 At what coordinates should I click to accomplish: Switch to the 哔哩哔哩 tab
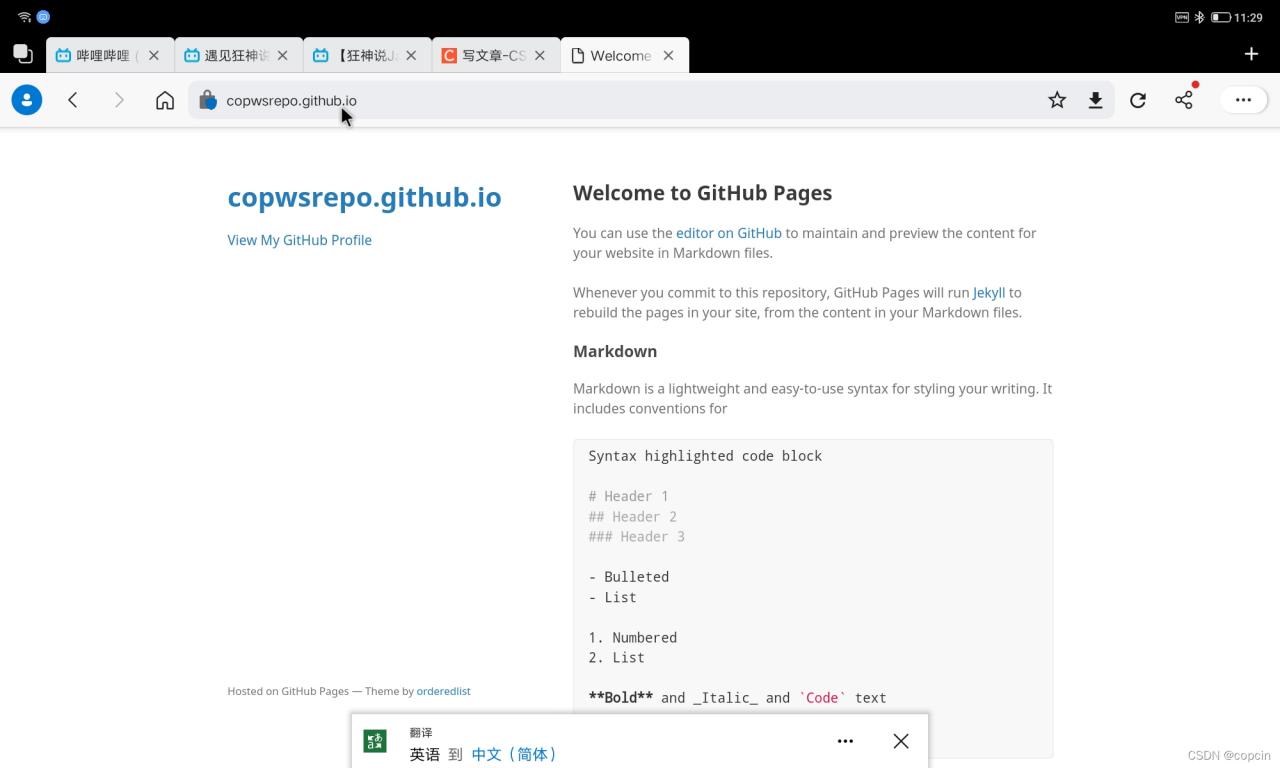[110, 56]
